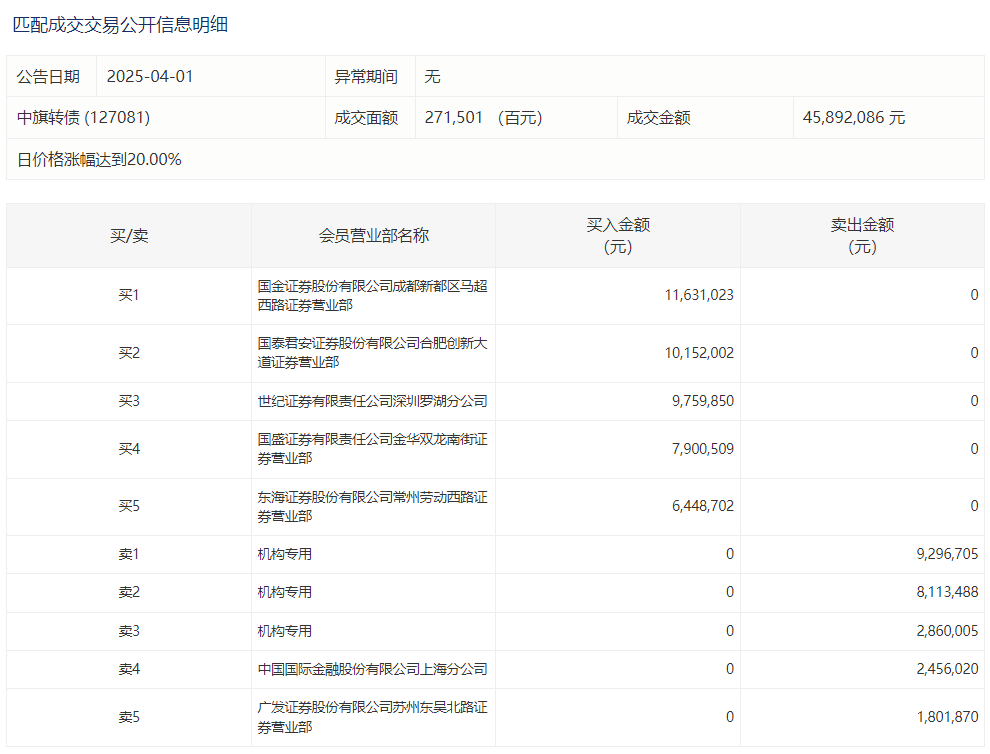The height and width of the screenshot is (754, 990).
Task: Open 国泰君安证券合肥创新大道 branch name
Action: click(372, 352)
